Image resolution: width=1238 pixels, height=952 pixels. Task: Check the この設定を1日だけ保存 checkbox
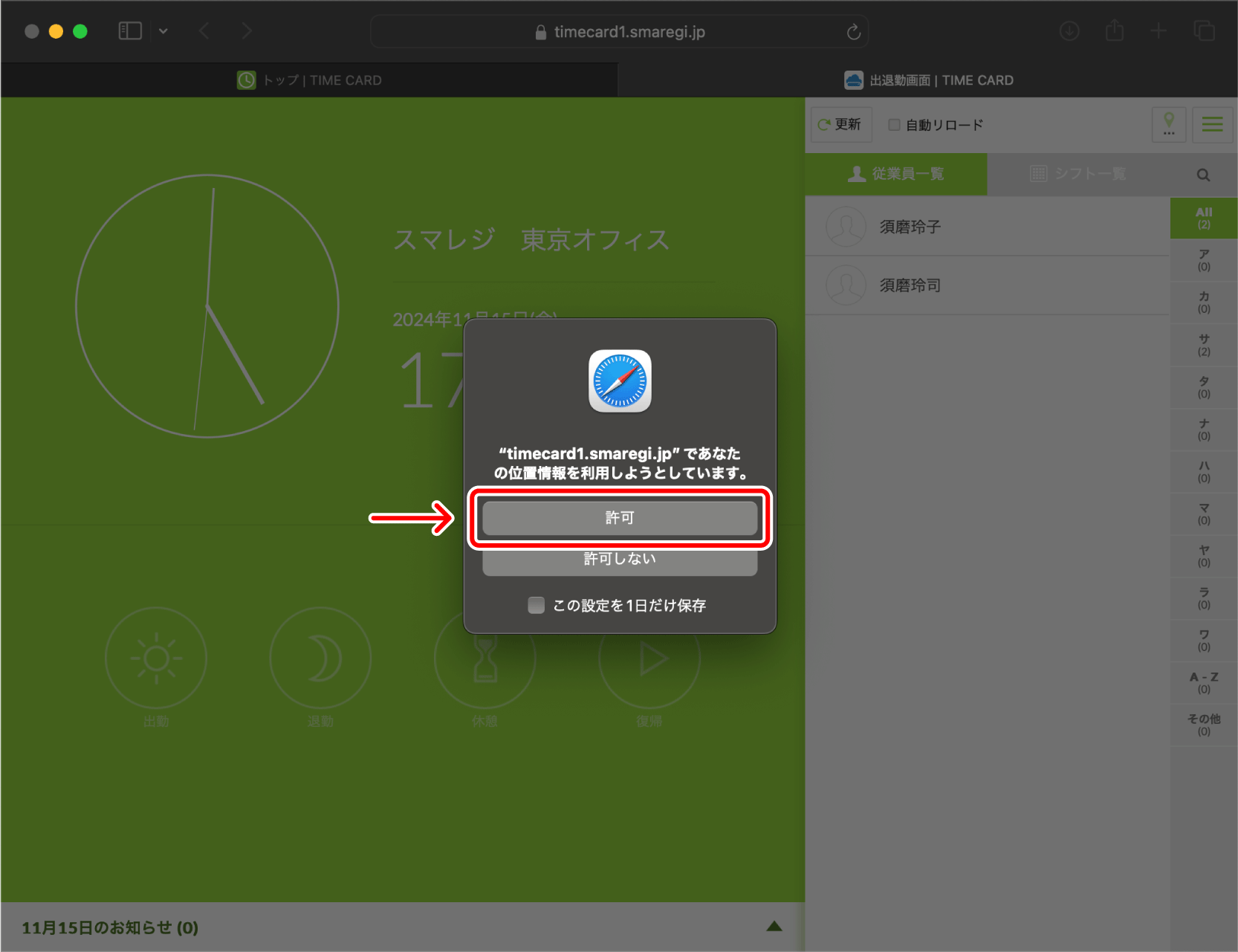(x=536, y=605)
